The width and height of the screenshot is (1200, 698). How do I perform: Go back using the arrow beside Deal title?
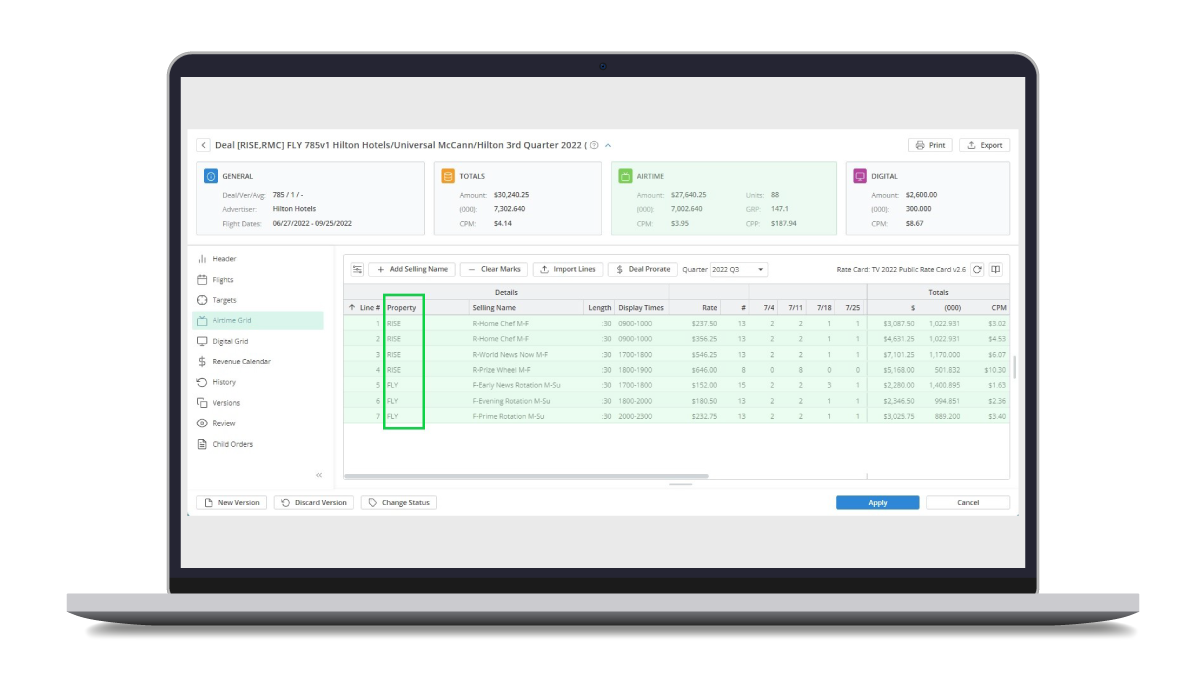tap(203, 145)
